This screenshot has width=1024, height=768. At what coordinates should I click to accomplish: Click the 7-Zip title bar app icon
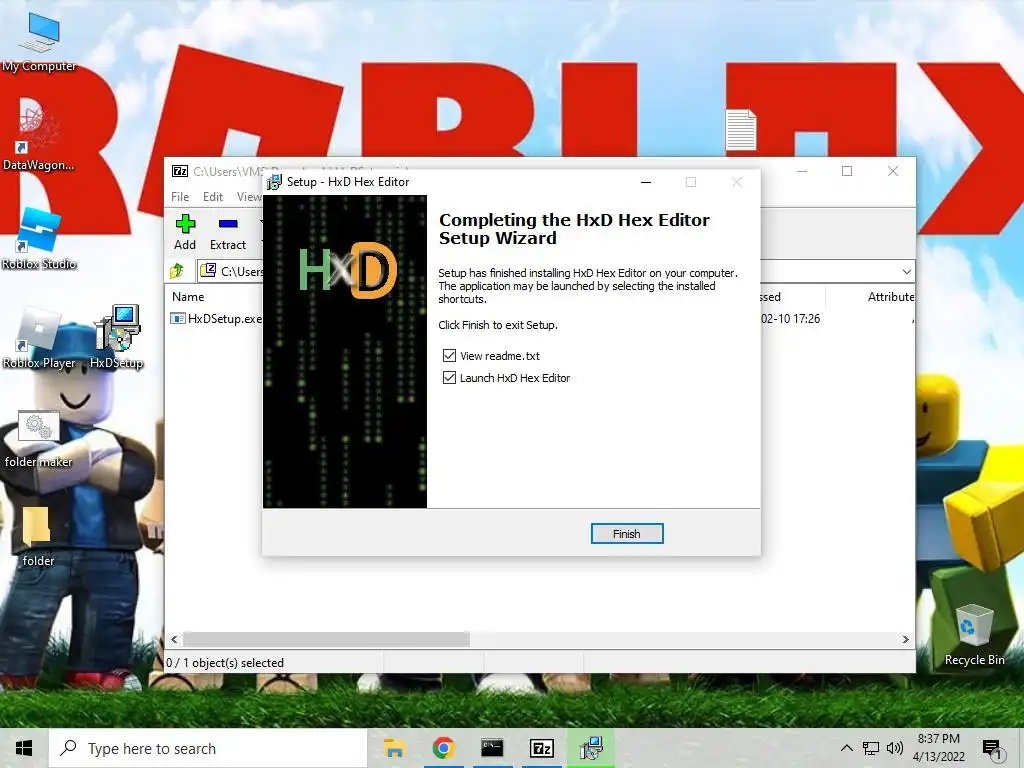180,171
